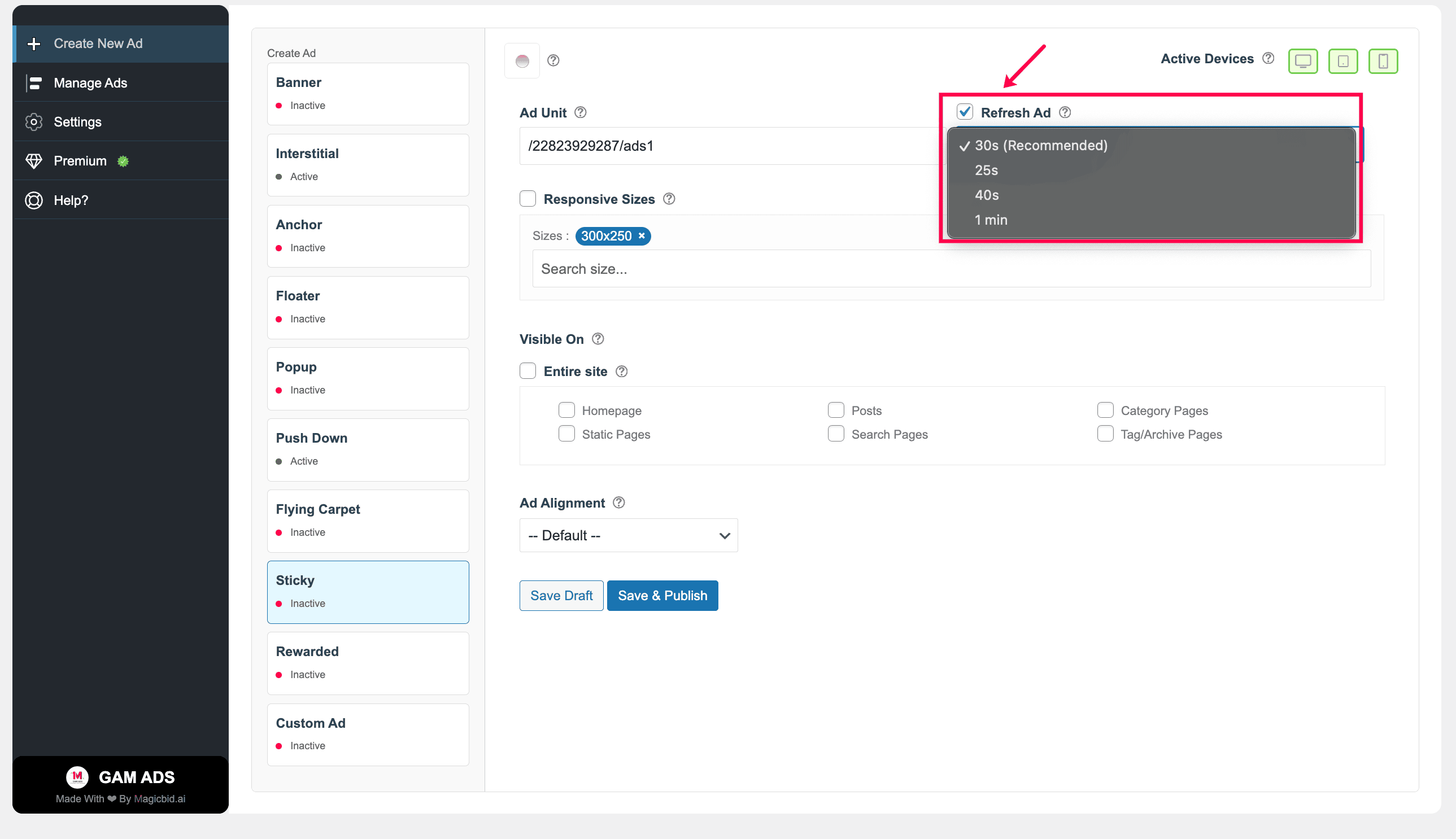Select the 40s refresh interval

(x=1151, y=195)
